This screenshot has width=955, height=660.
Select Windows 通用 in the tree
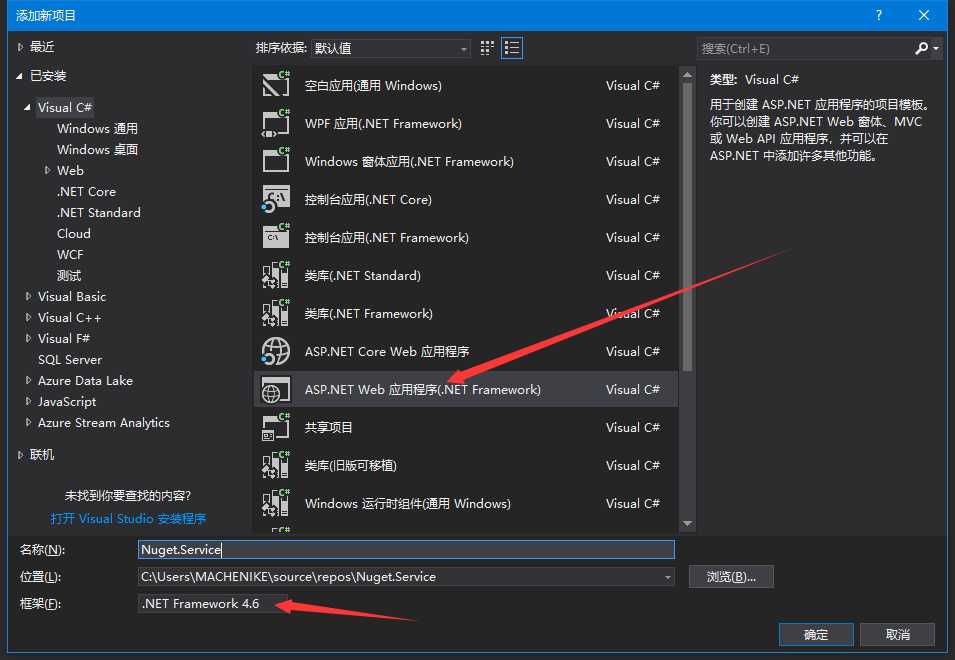click(97, 128)
